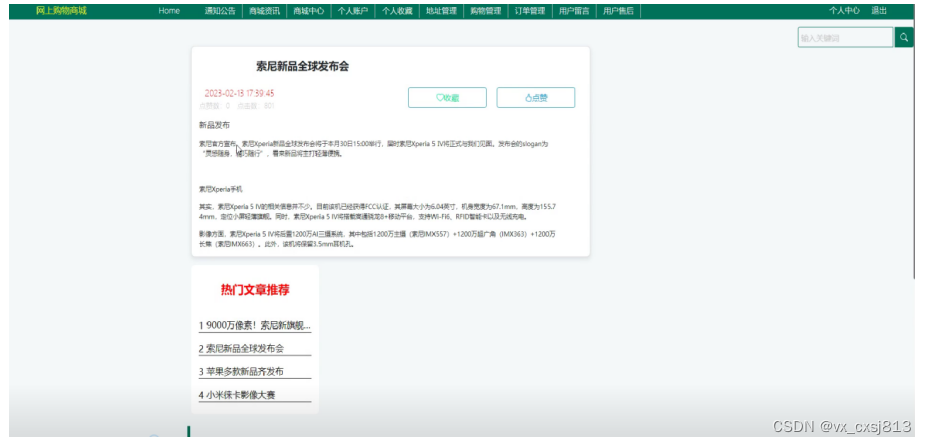Click the magnifier search icon button
This screenshot has height=444, width=926.
904,37
